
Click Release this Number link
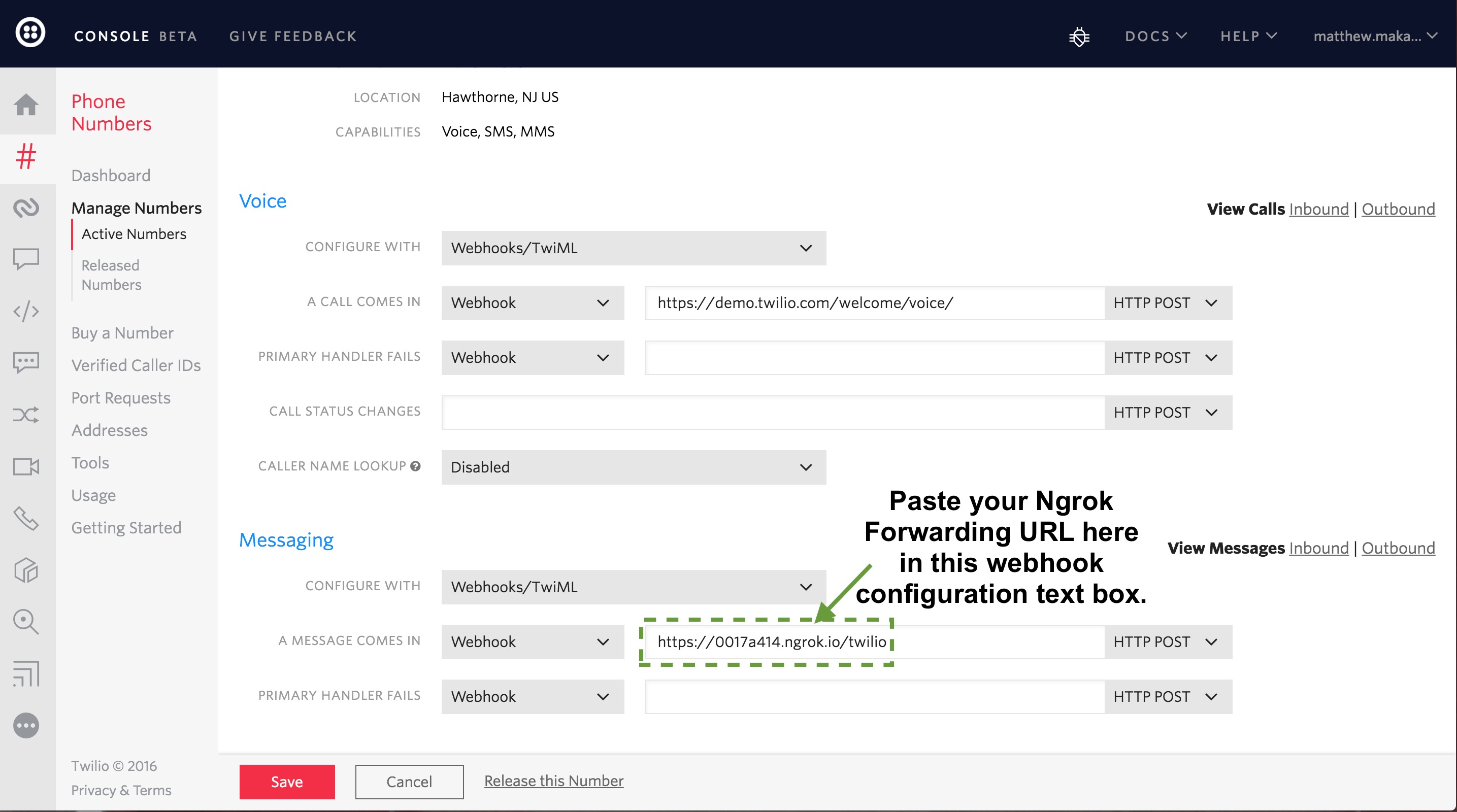point(553,781)
